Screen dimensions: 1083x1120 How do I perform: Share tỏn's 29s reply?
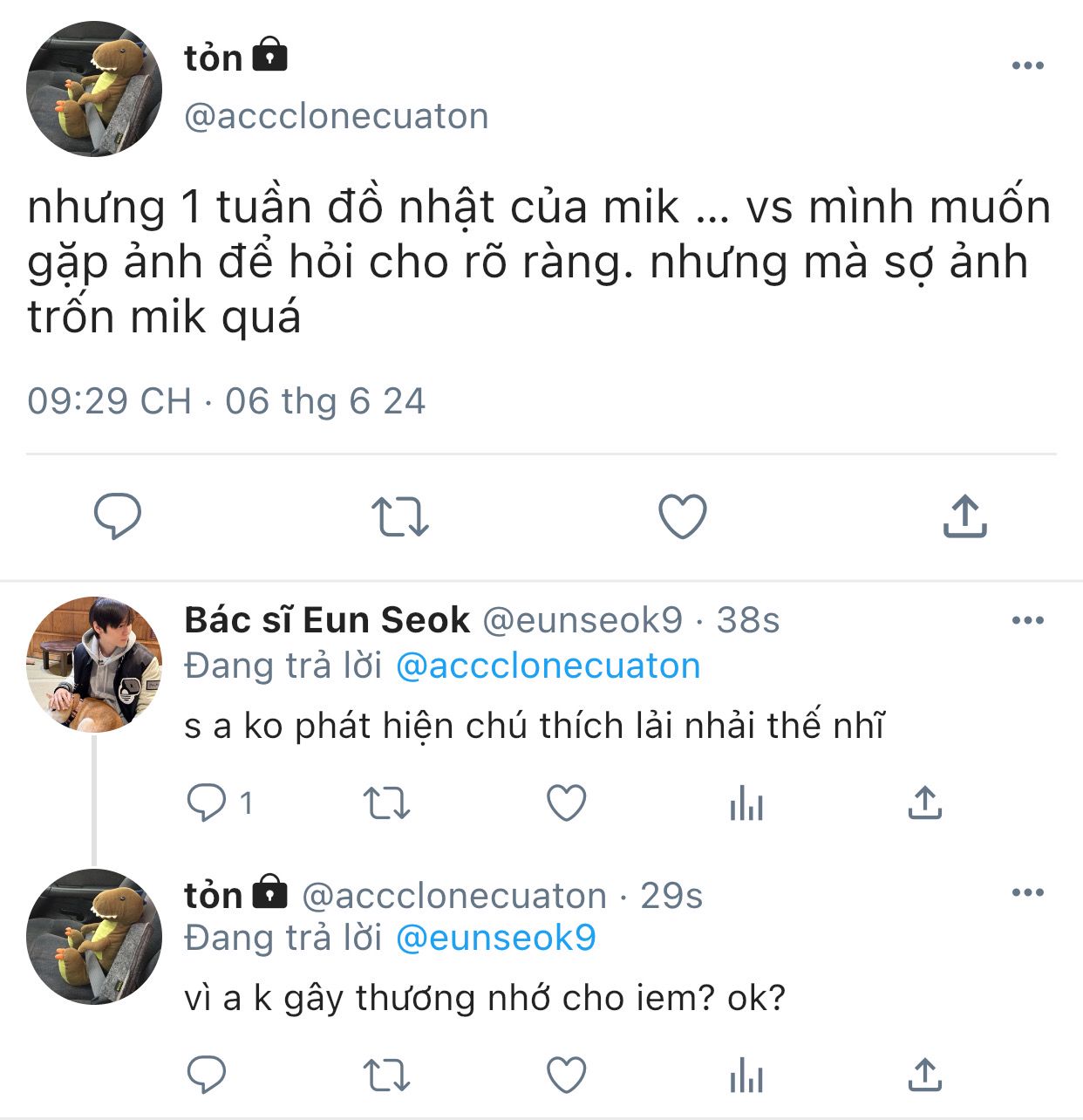925,1075
